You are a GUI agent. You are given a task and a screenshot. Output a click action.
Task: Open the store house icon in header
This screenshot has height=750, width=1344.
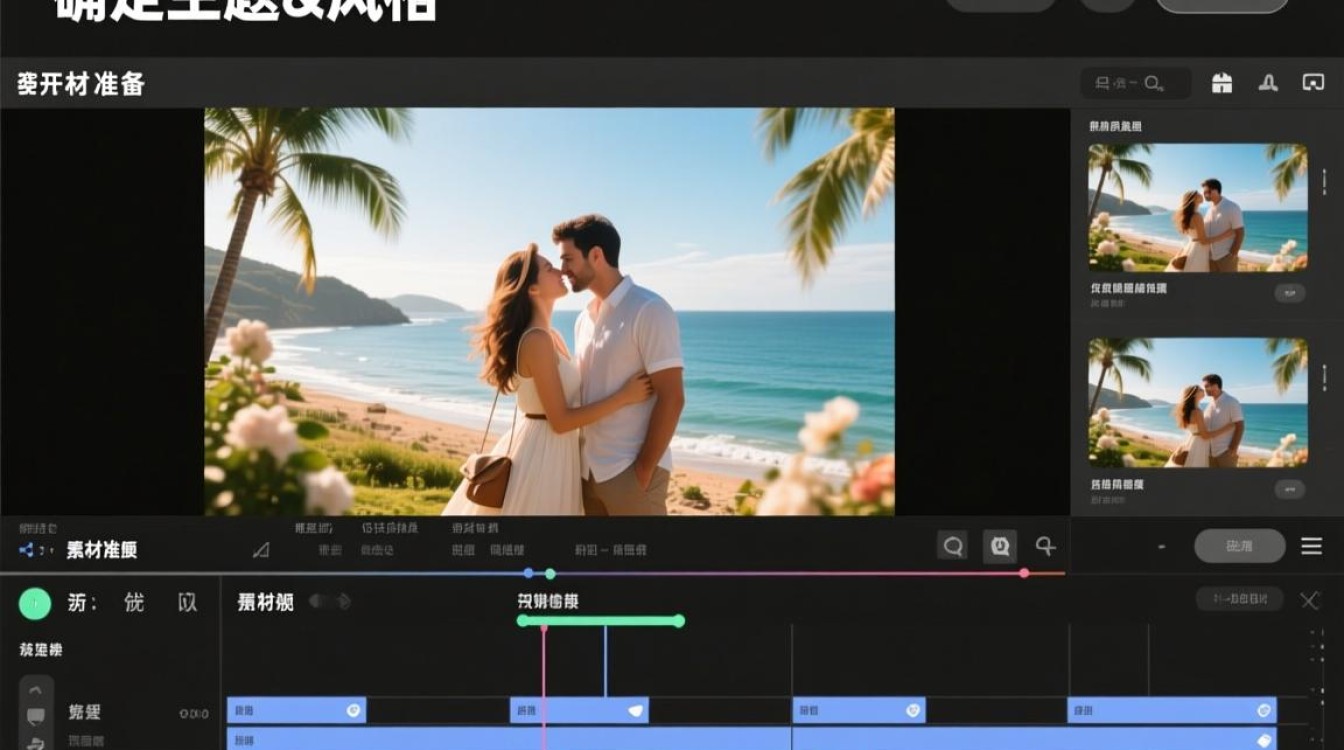[x=1222, y=83]
